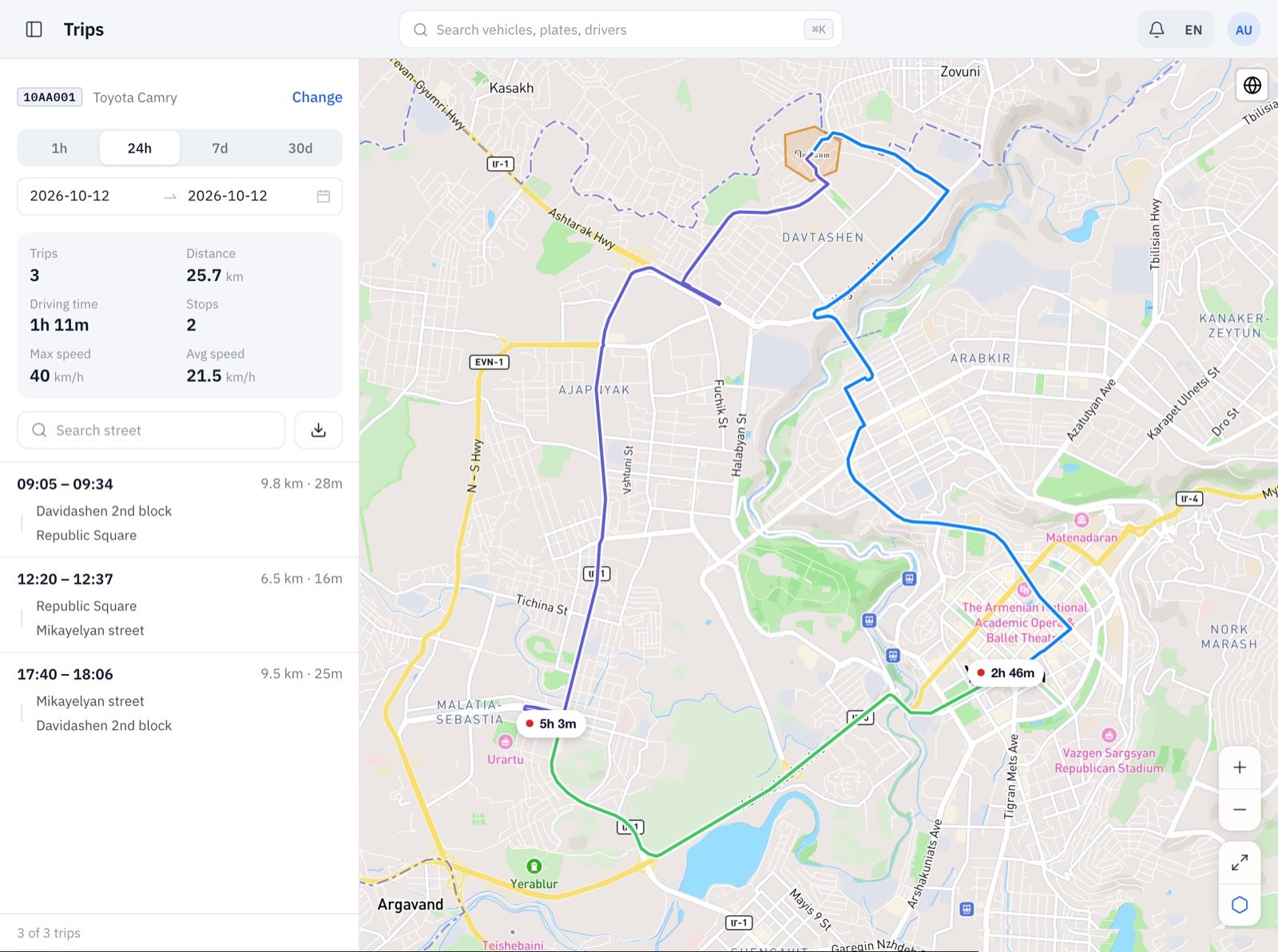
Task: Switch language with EN button
Action: (1193, 30)
